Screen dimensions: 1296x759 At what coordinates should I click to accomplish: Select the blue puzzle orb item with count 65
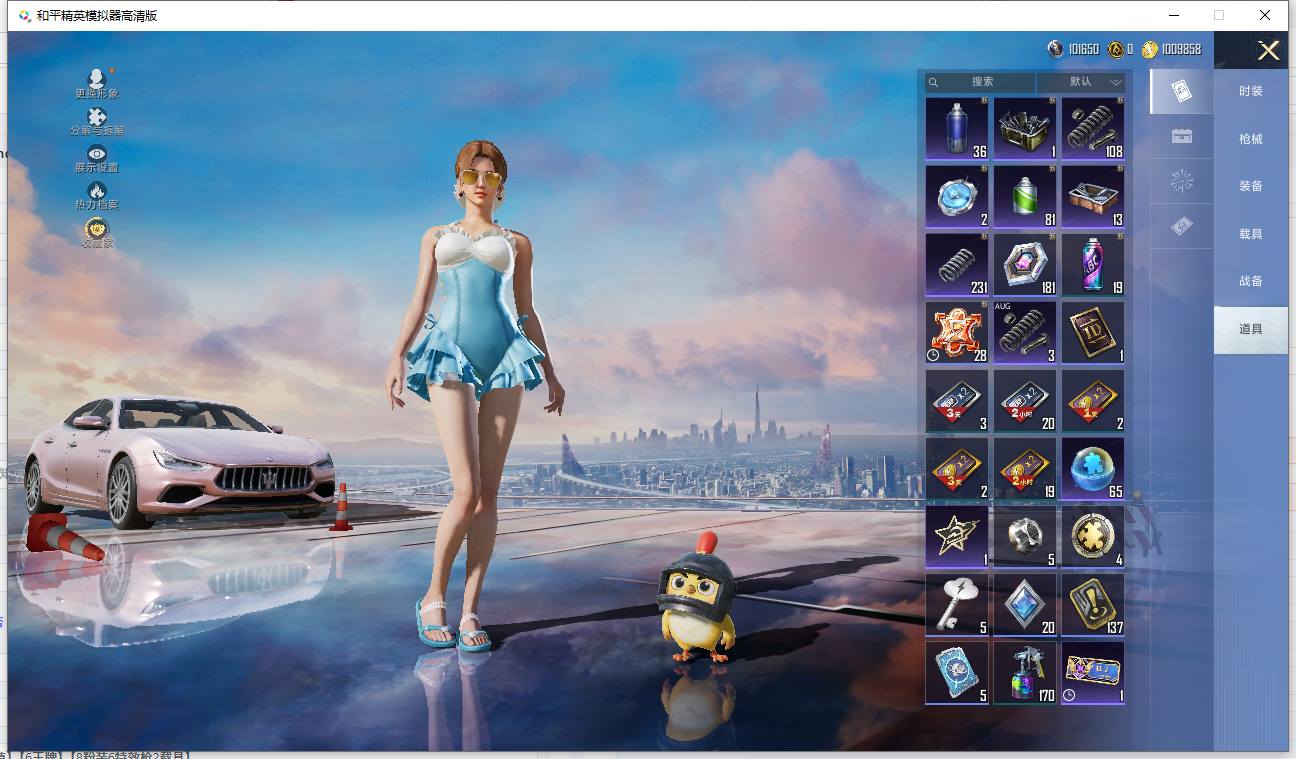(1093, 469)
